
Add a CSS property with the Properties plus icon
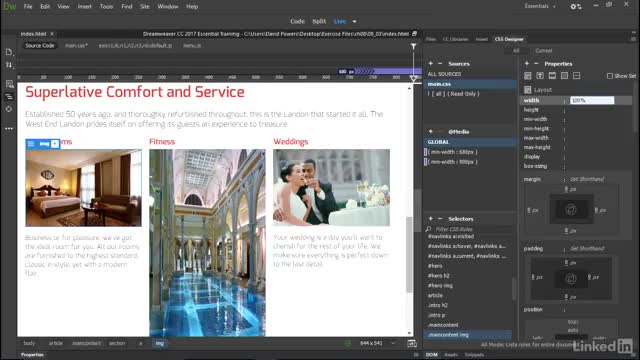point(527,64)
